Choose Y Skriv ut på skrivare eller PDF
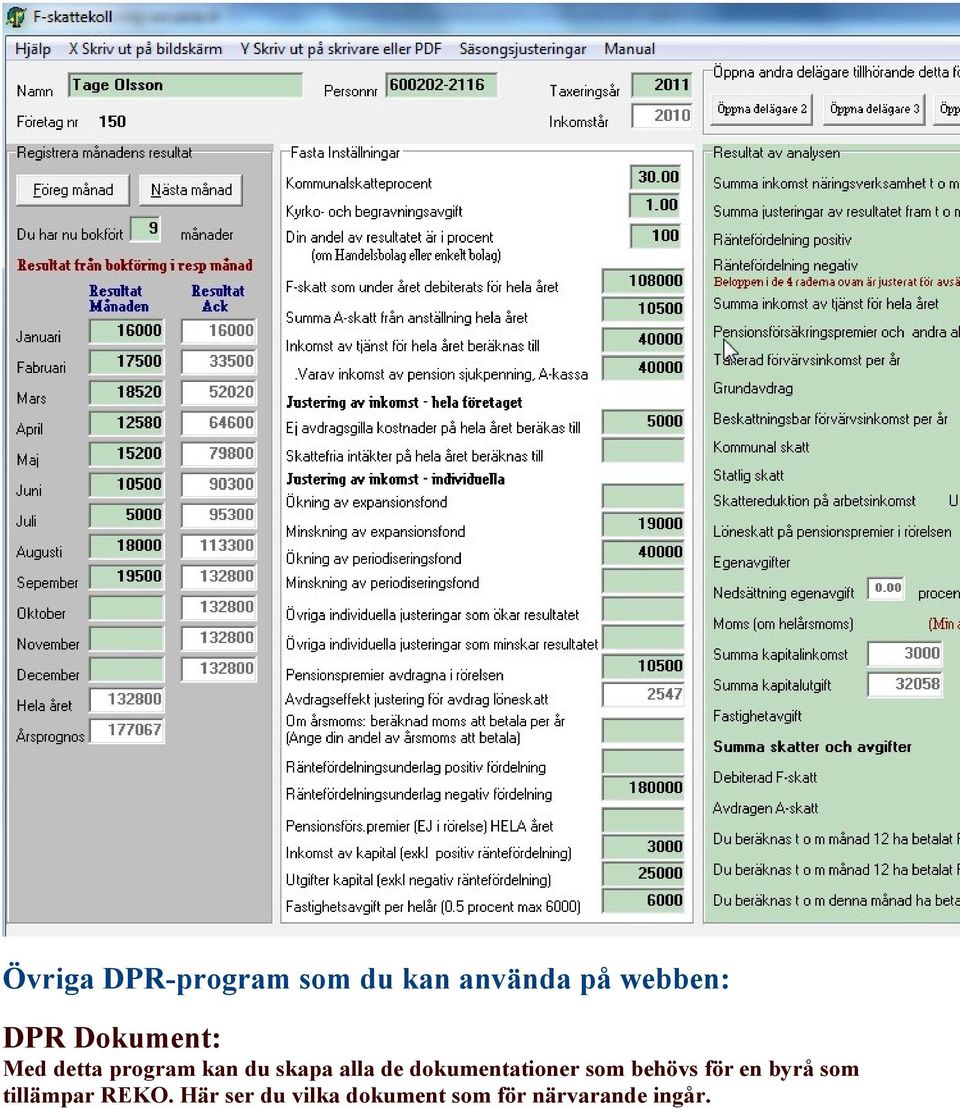960x1109 pixels. [x=340, y=49]
